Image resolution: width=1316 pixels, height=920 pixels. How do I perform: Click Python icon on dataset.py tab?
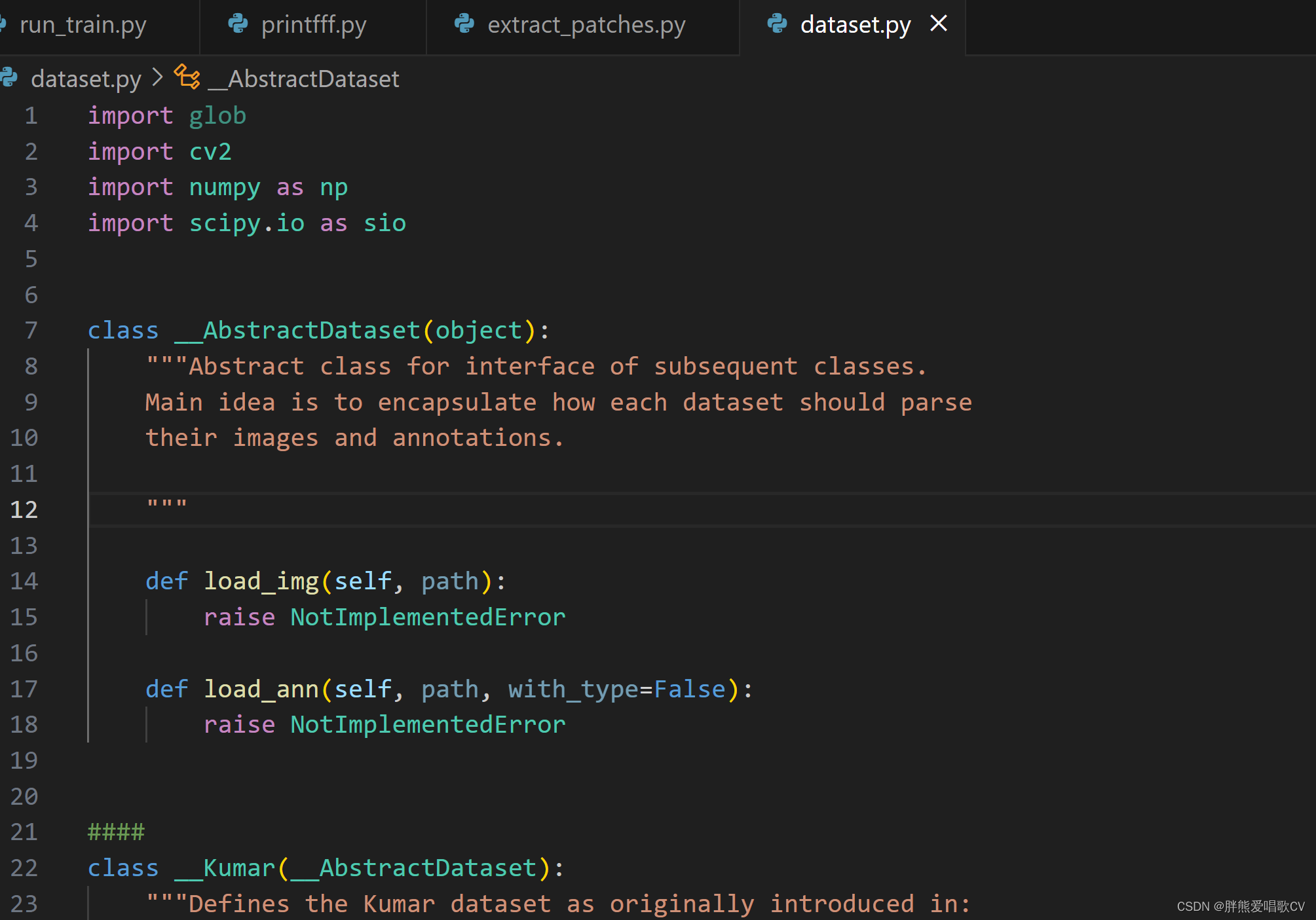[778, 24]
